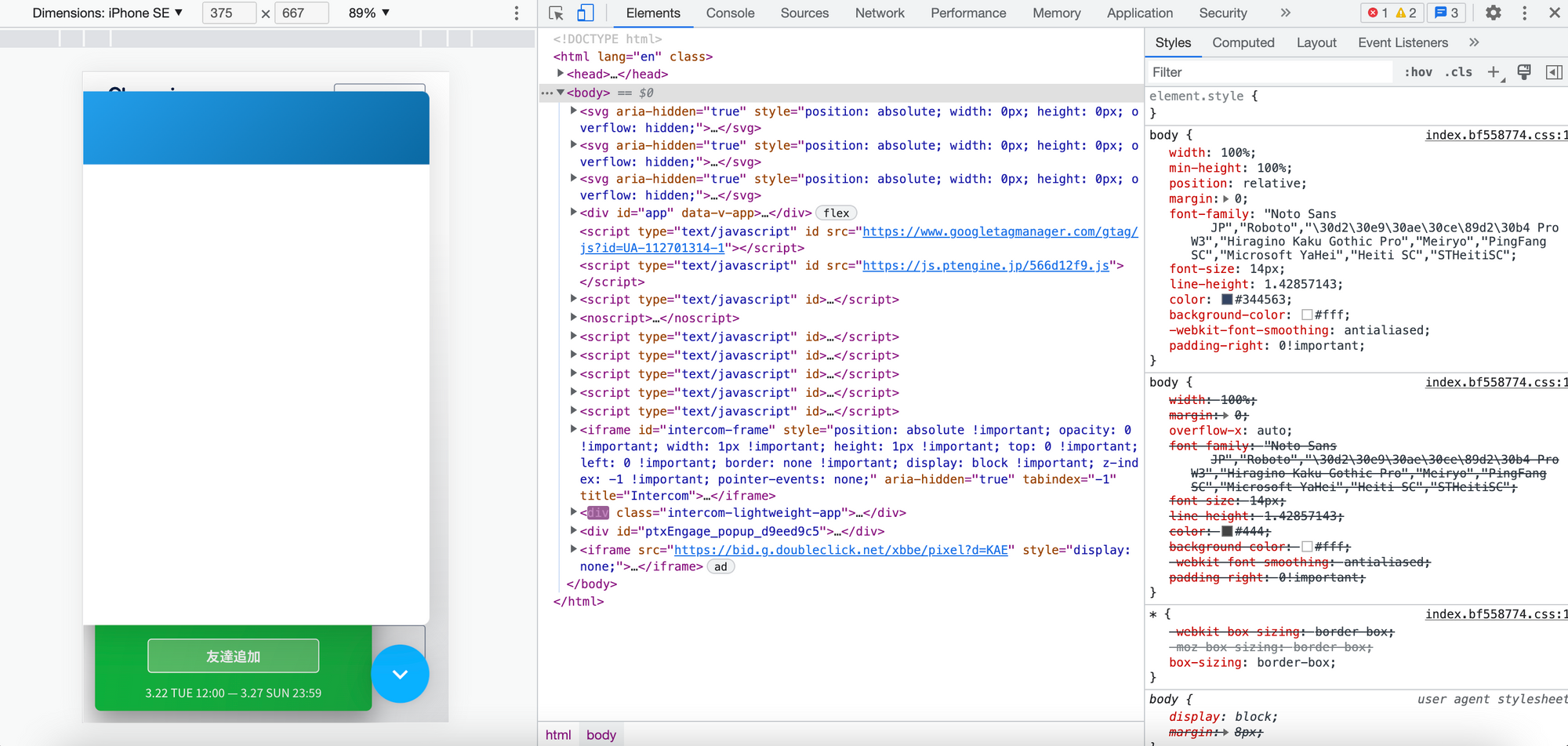Select the Elements tab
Screen dimensions: 1568x746
tap(653, 13)
